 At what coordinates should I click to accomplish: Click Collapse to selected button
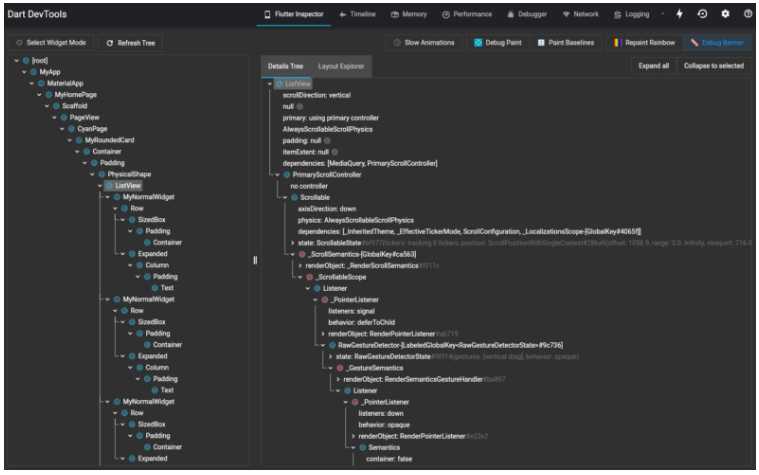pos(714,66)
